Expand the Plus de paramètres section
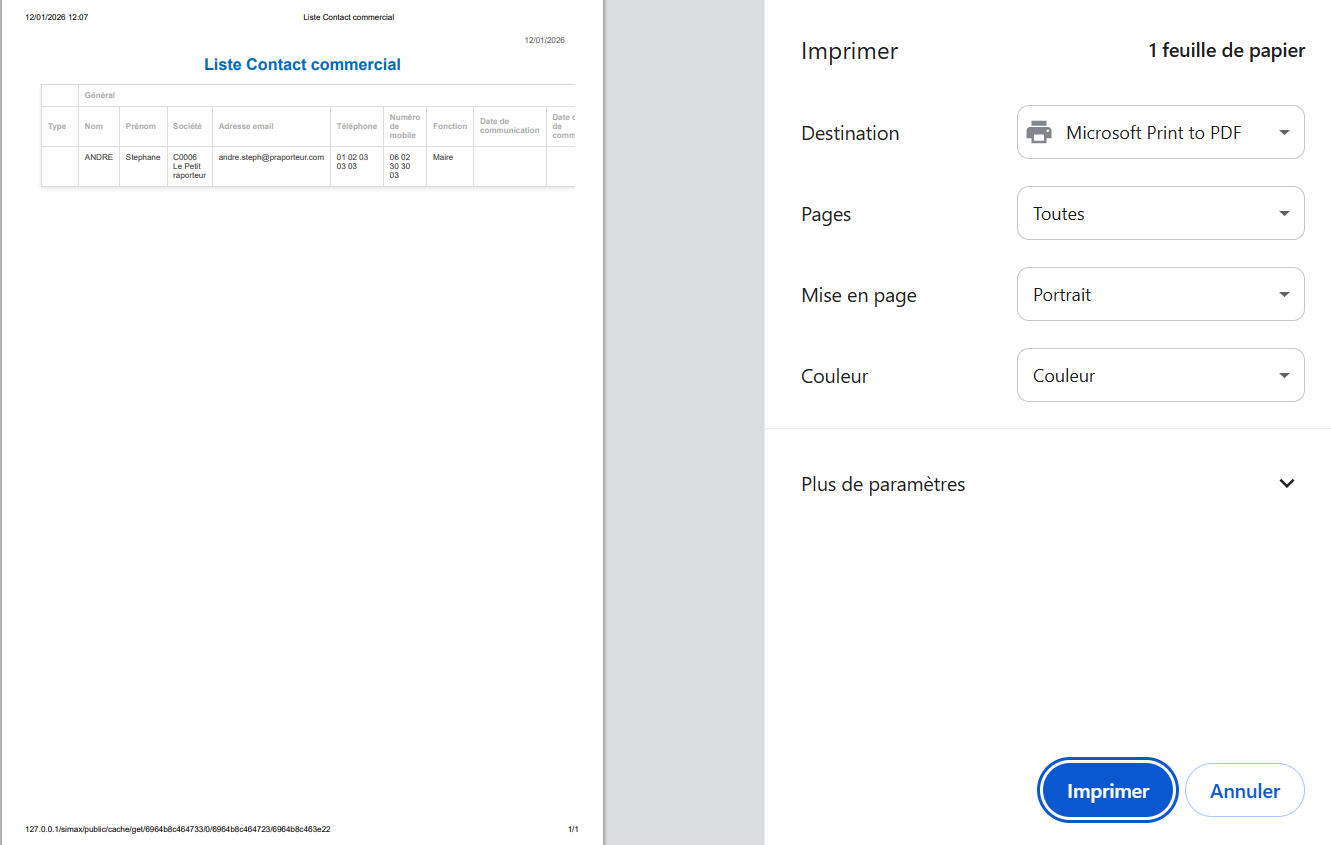The height and width of the screenshot is (845, 1331). [883, 485]
